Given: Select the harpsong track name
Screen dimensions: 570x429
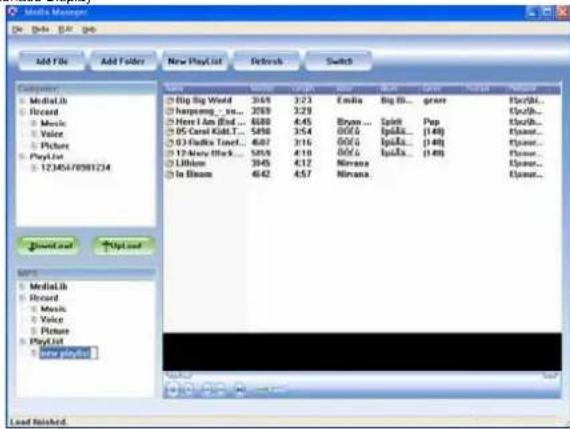Looking at the screenshot, I should click(x=210, y=111).
